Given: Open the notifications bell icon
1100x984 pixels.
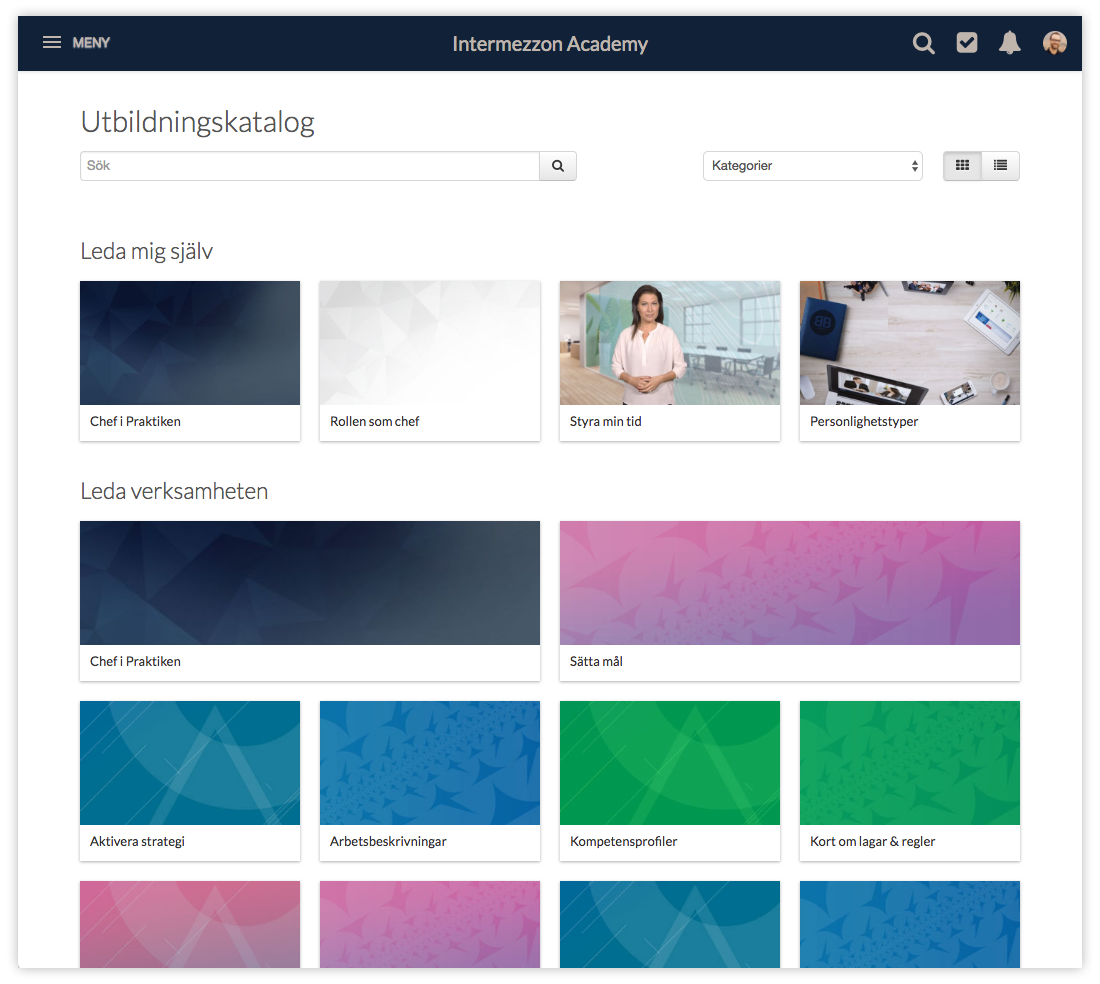Looking at the screenshot, I should pyautogui.click(x=1010, y=43).
